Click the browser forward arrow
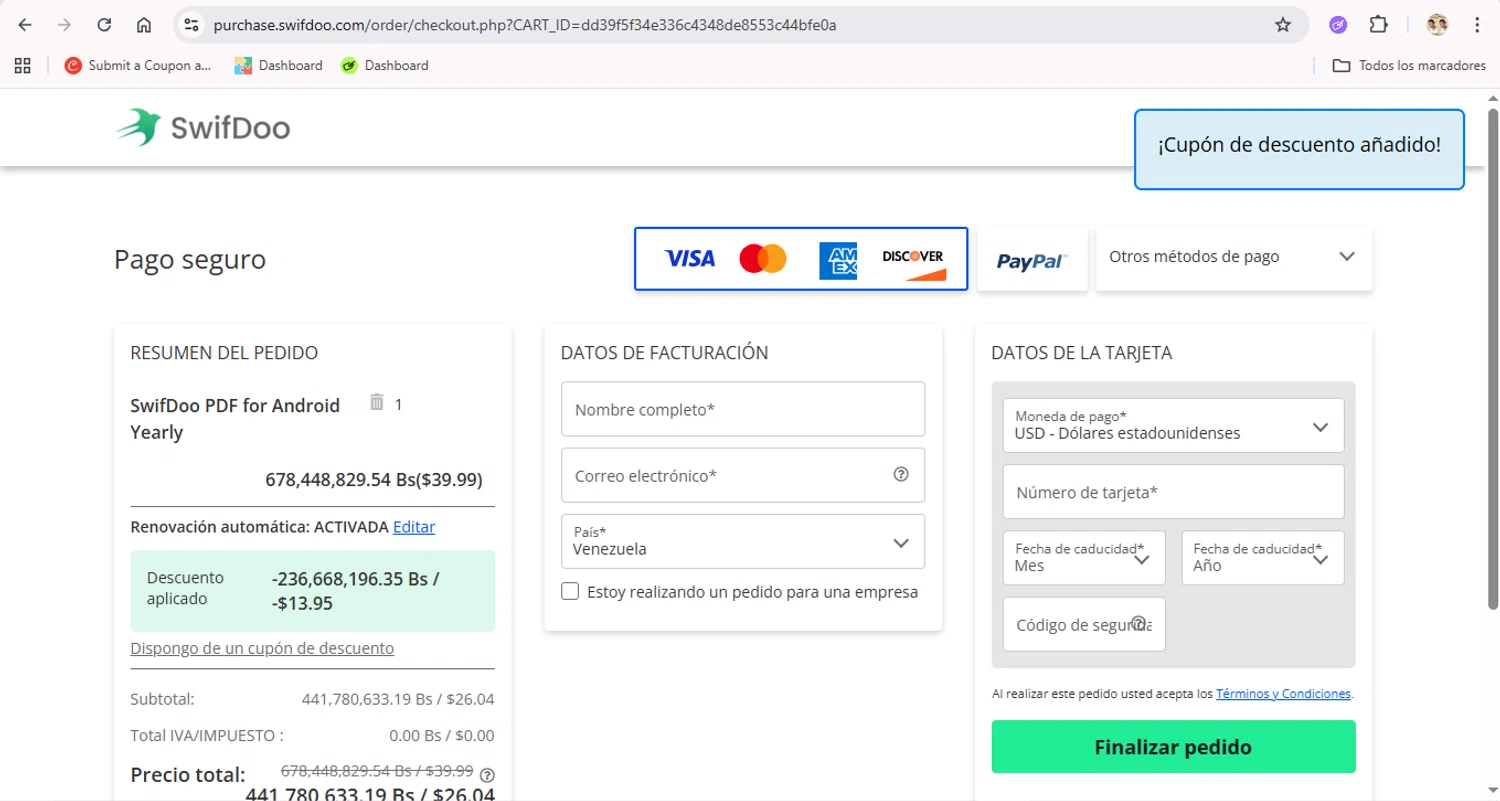 65,25
